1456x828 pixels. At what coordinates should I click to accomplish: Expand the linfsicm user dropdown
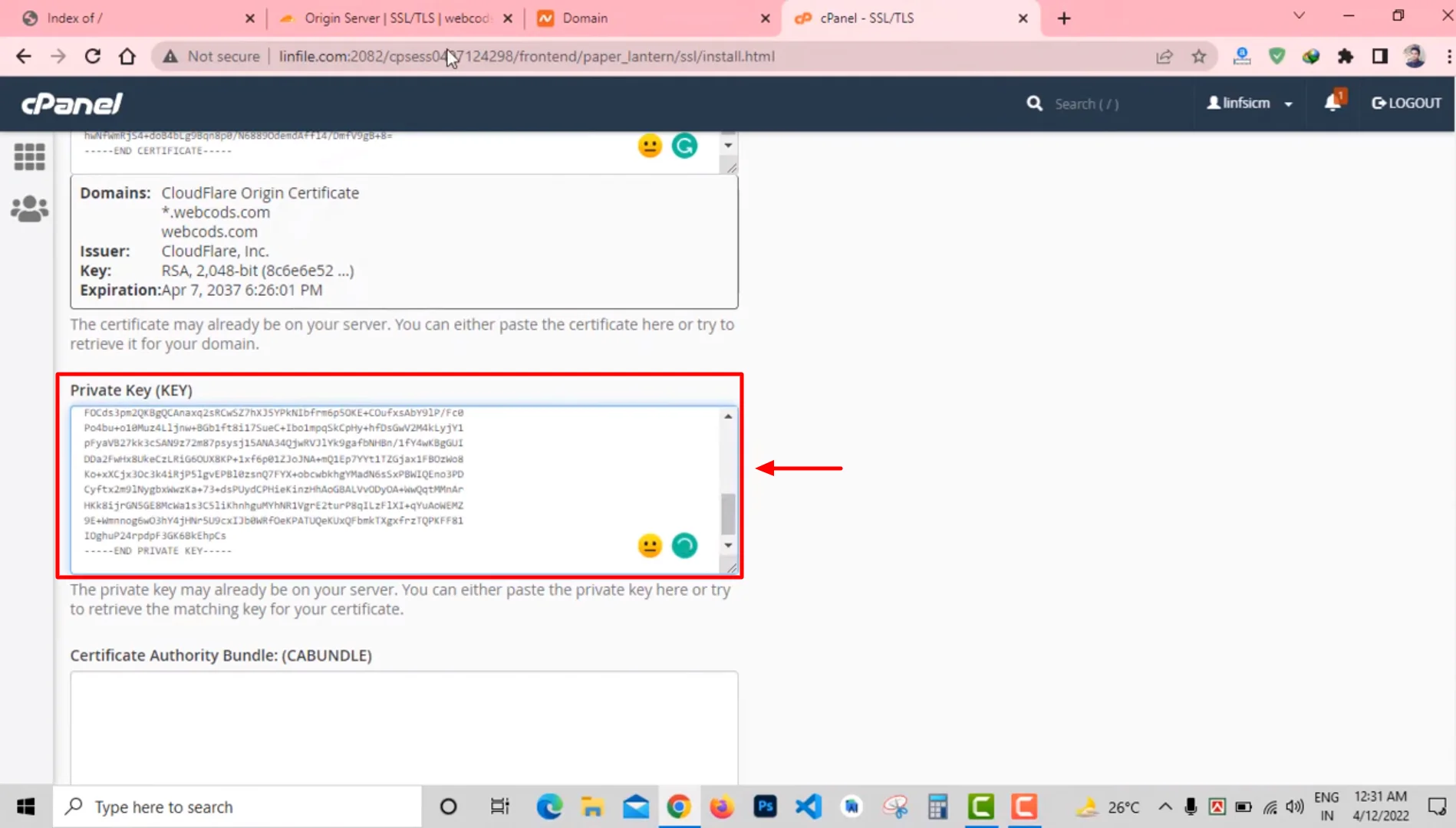(x=1250, y=103)
